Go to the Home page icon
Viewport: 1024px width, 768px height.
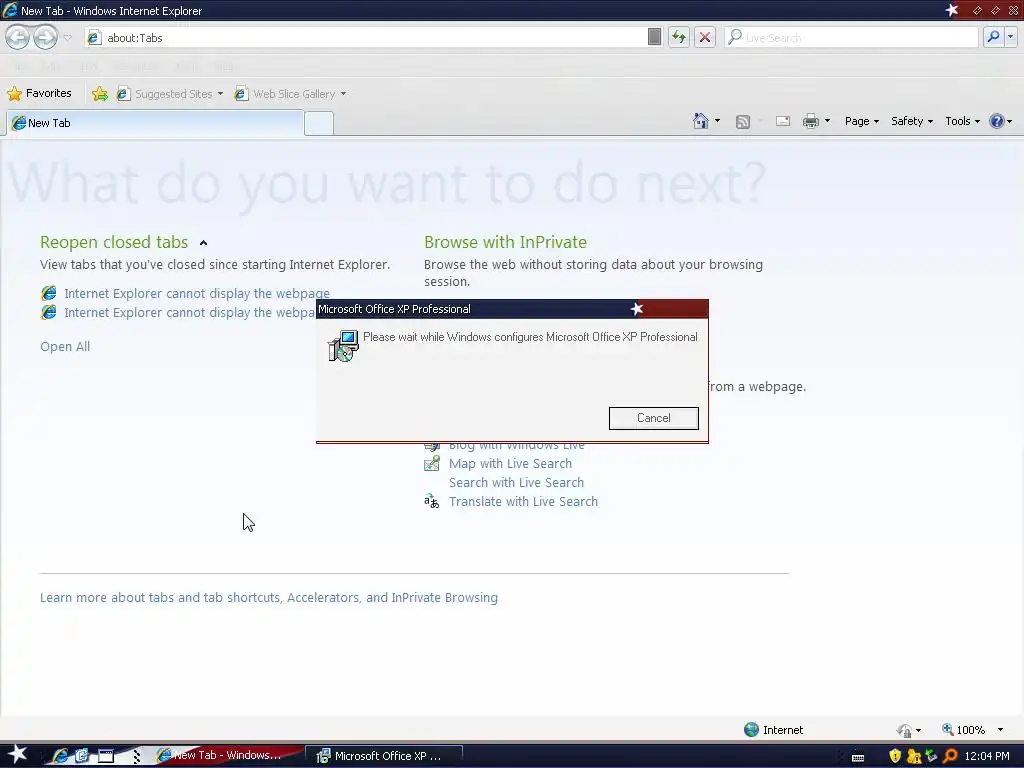coord(701,121)
